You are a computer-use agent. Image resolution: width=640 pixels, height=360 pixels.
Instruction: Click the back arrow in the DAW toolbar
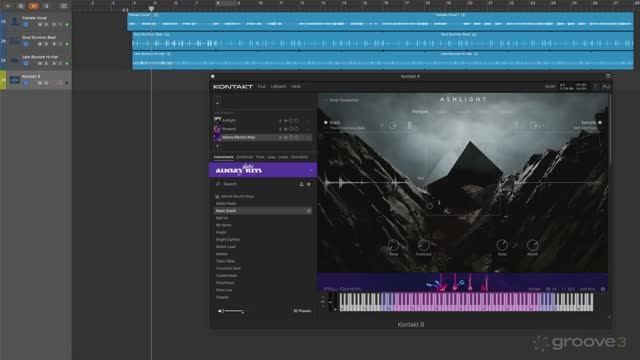click(8, 6)
